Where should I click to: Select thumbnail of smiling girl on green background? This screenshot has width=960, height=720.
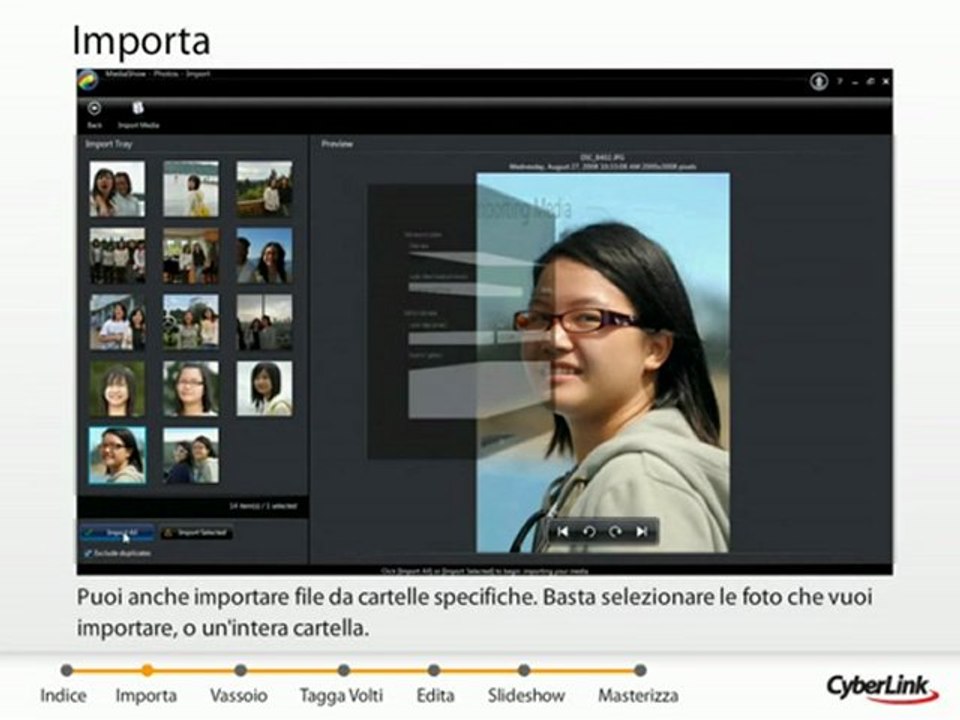coord(117,388)
